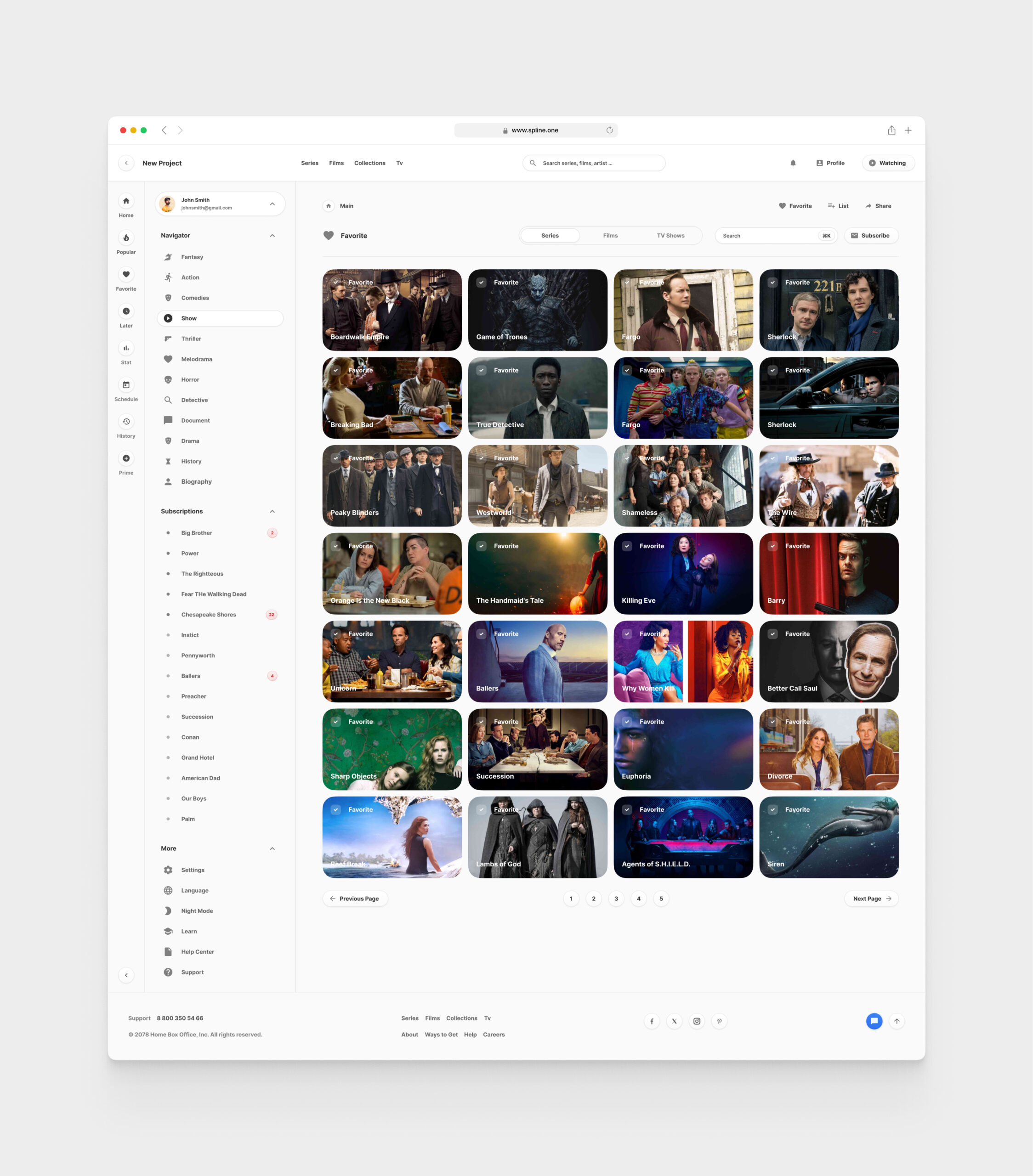Toggle Favorite checkbox on Siren card

pos(772,809)
